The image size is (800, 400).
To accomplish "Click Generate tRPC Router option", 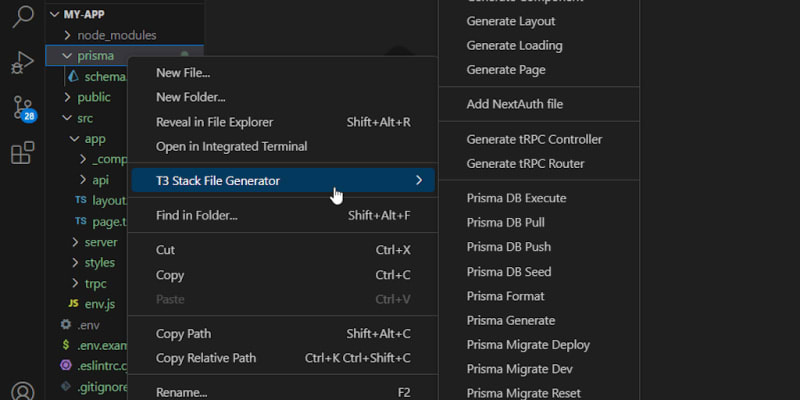I will [x=525, y=164].
